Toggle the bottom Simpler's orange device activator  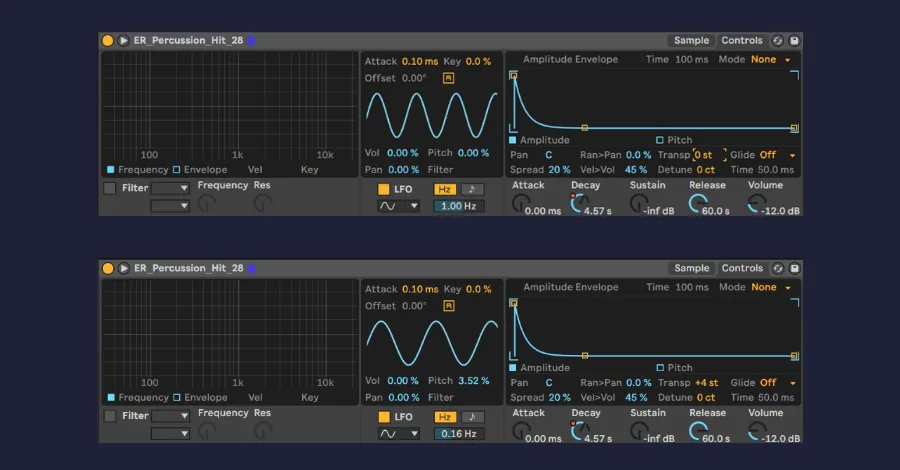pyautogui.click(x=107, y=268)
